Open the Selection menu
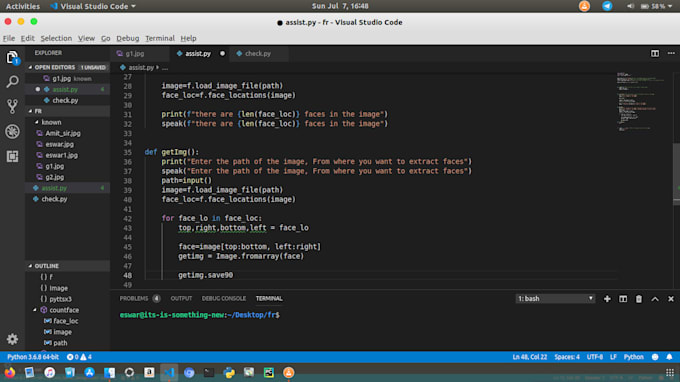Image resolution: width=680 pixels, height=382 pixels. tap(56, 38)
